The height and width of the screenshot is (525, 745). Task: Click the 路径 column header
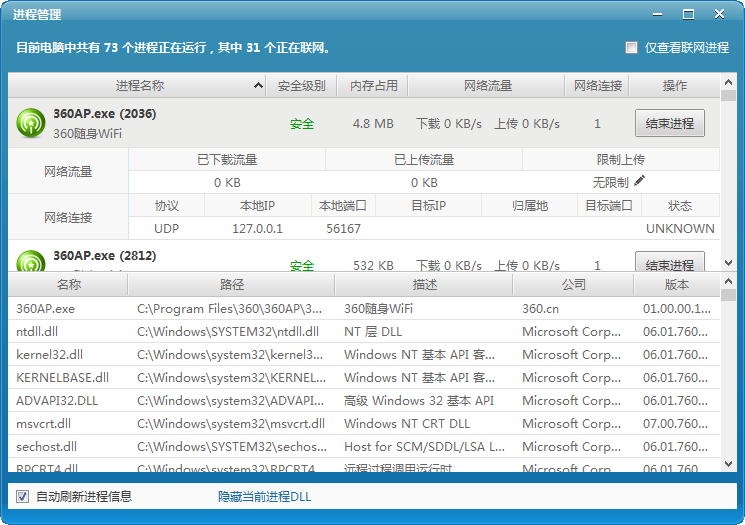(x=231, y=284)
